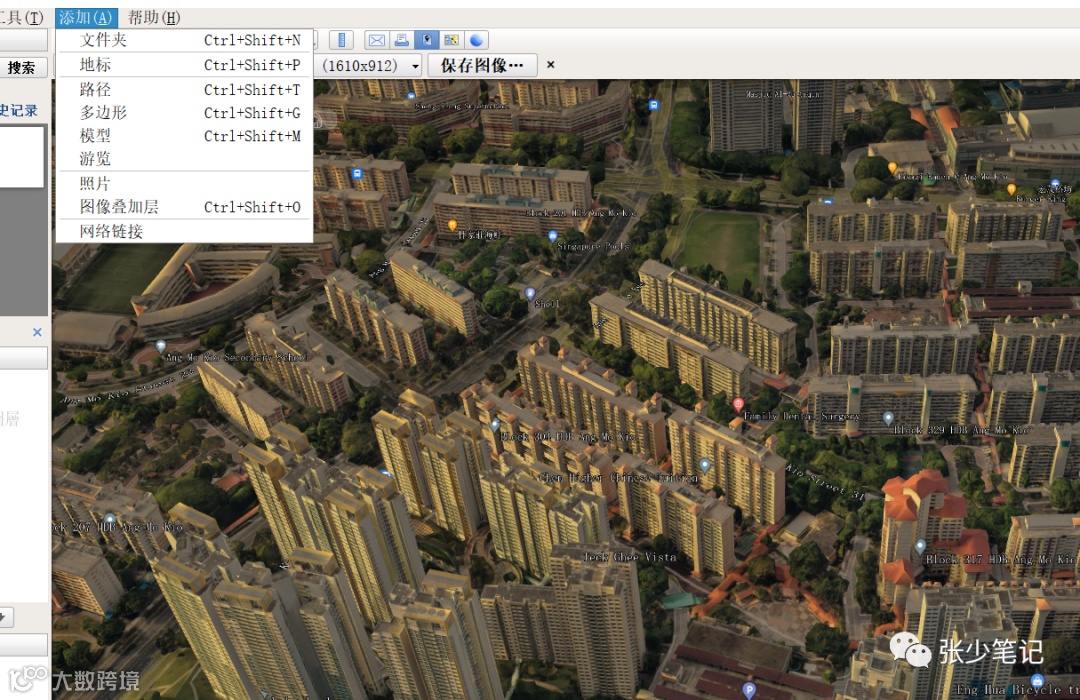Open the 史记录 history link
This screenshot has height=700, width=1080.
(x=19, y=110)
